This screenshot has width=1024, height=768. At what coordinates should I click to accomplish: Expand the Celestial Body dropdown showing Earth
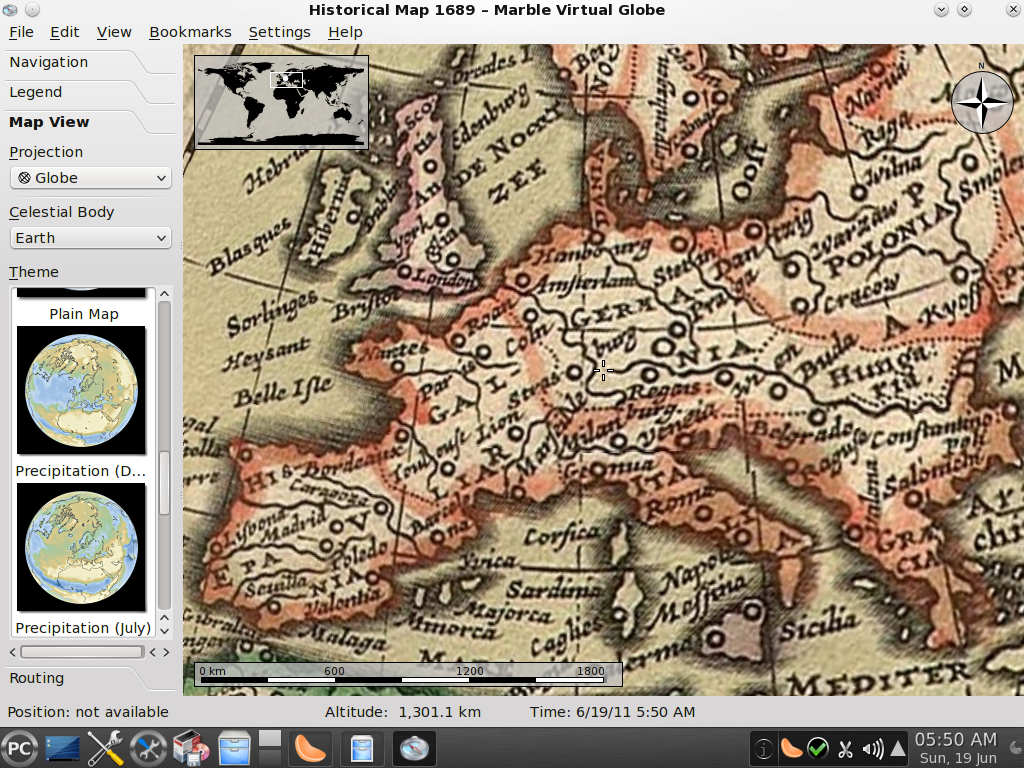91,238
